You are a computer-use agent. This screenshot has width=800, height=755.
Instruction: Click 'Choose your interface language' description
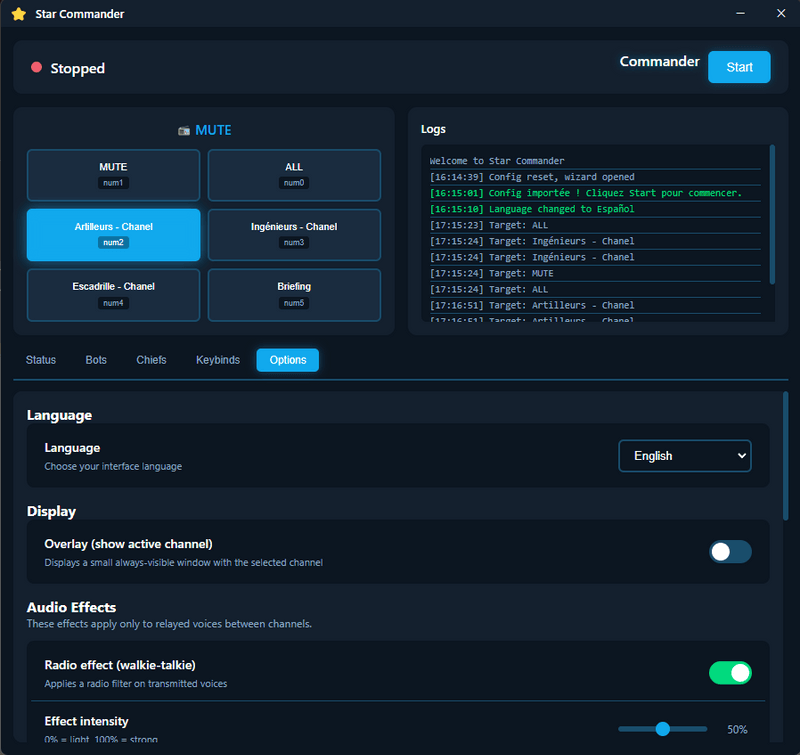[x=113, y=466]
